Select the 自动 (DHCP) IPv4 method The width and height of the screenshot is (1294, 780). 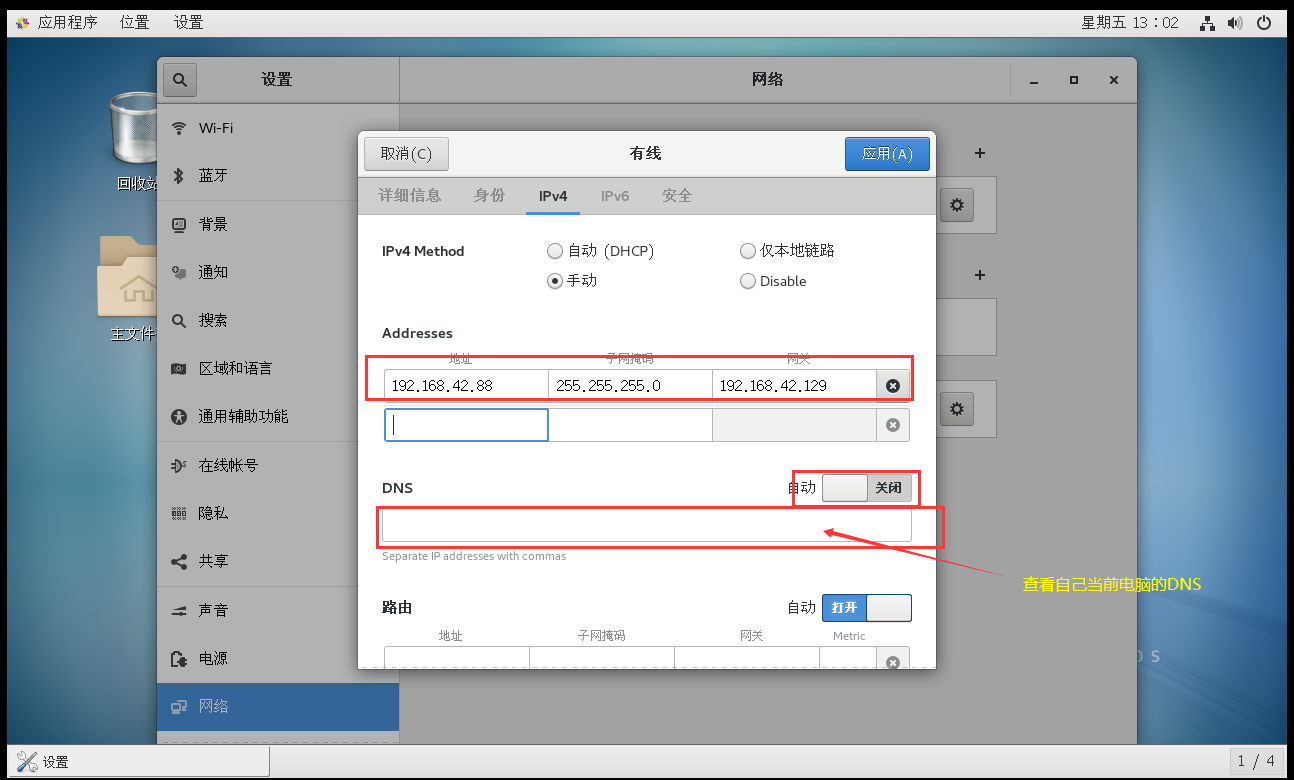coord(600,251)
